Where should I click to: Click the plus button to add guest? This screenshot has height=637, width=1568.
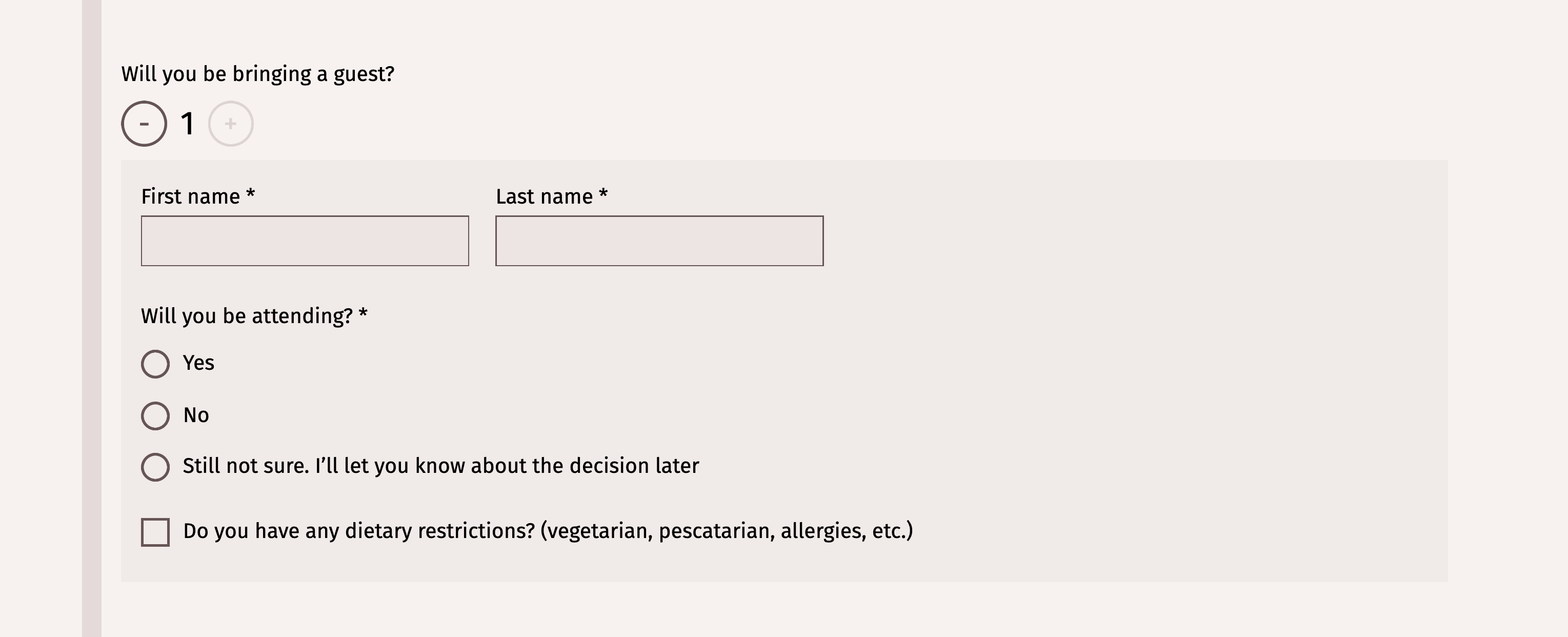[x=231, y=124]
